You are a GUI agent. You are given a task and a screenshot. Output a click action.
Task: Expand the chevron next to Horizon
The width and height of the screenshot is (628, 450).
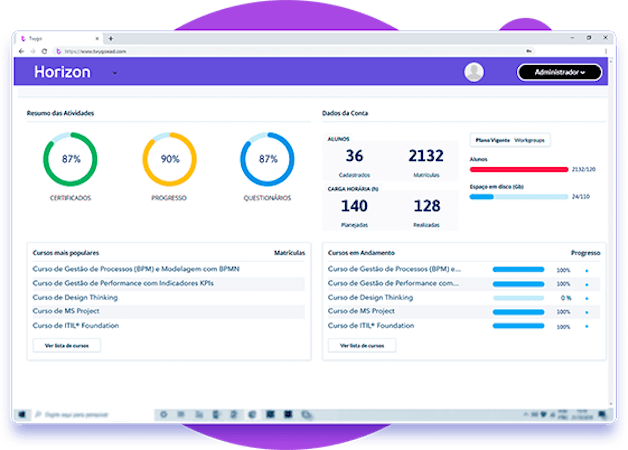tap(115, 73)
